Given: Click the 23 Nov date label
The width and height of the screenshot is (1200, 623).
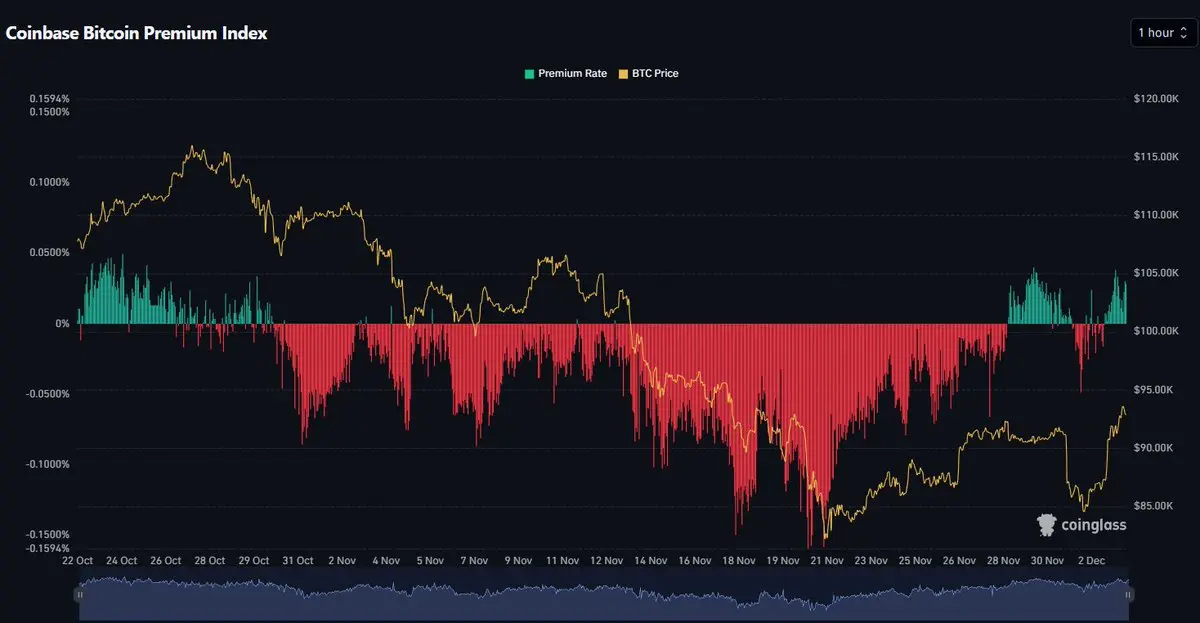Looking at the screenshot, I should click(x=871, y=561).
